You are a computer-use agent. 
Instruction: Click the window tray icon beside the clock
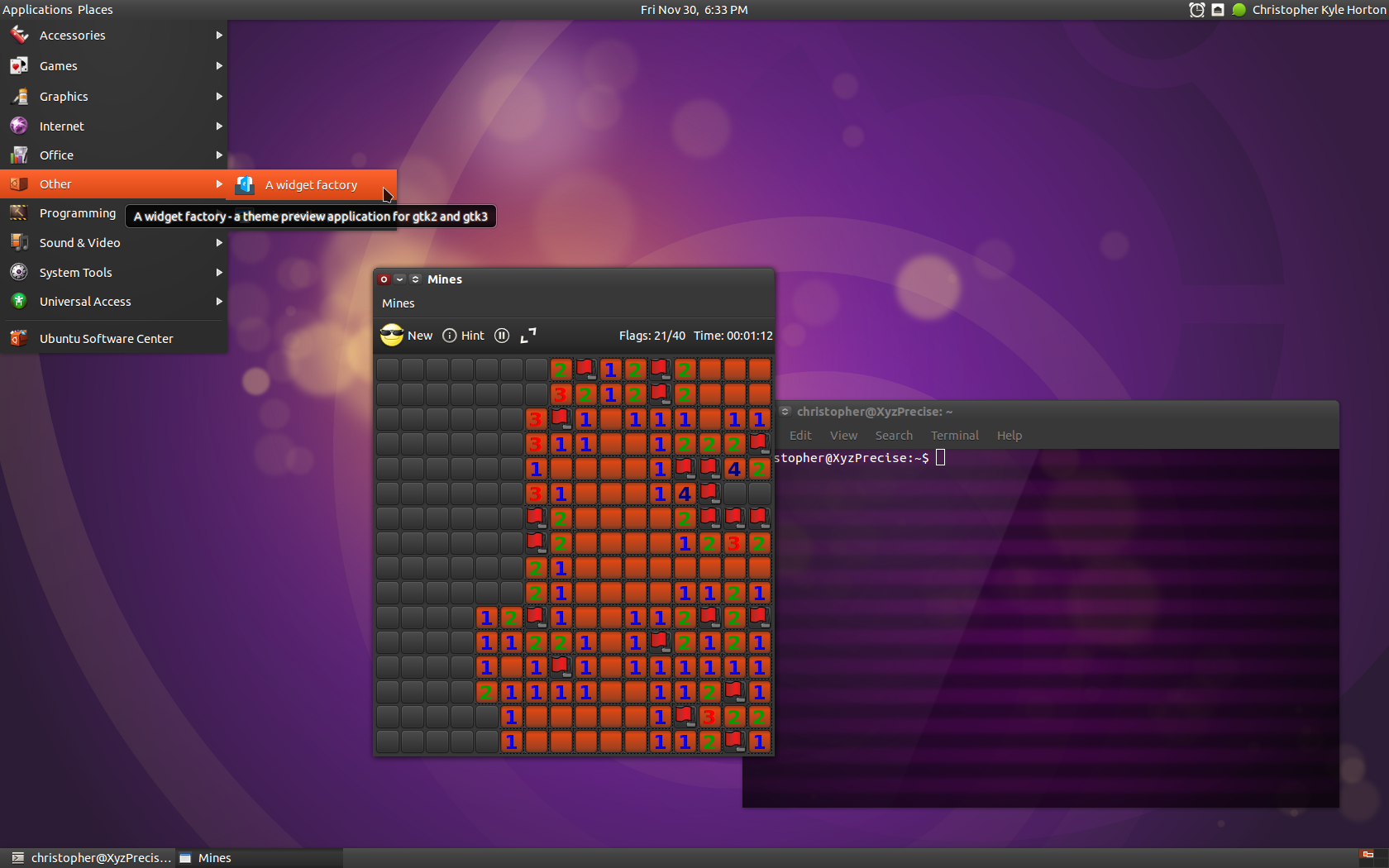[x=1218, y=10]
